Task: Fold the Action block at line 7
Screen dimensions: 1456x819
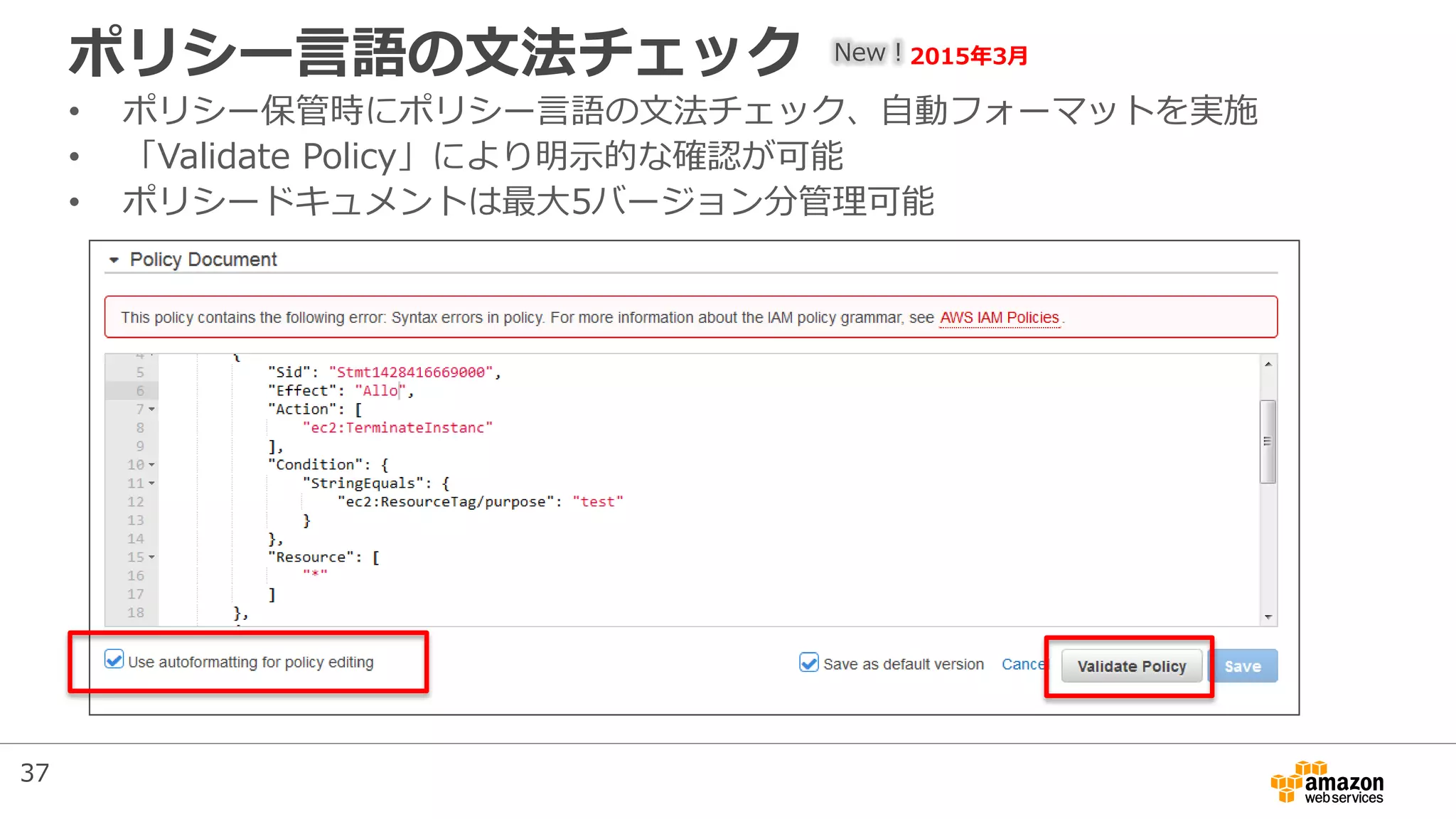Action: [151, 409]
